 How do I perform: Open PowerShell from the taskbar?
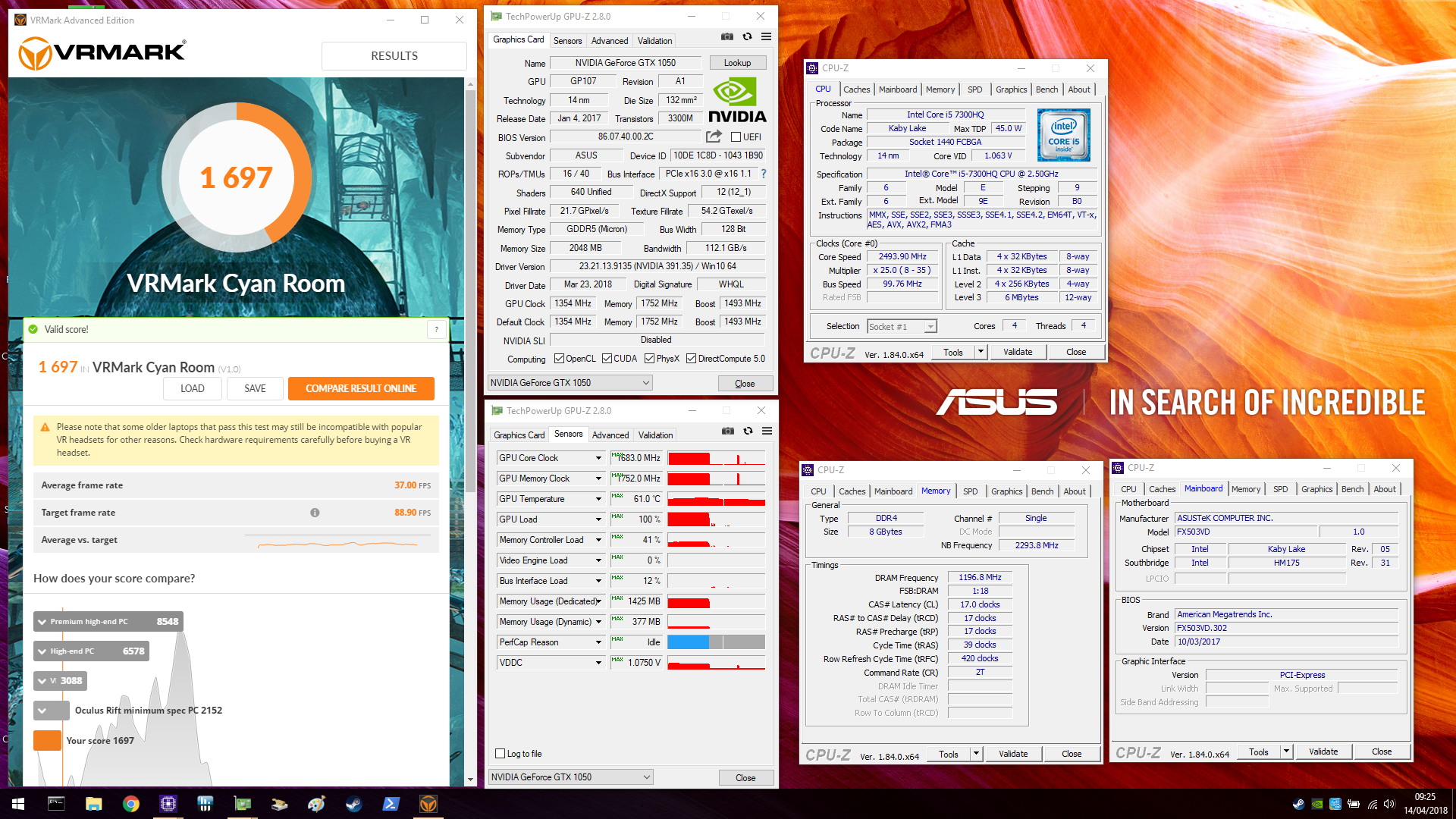(391, 804)
